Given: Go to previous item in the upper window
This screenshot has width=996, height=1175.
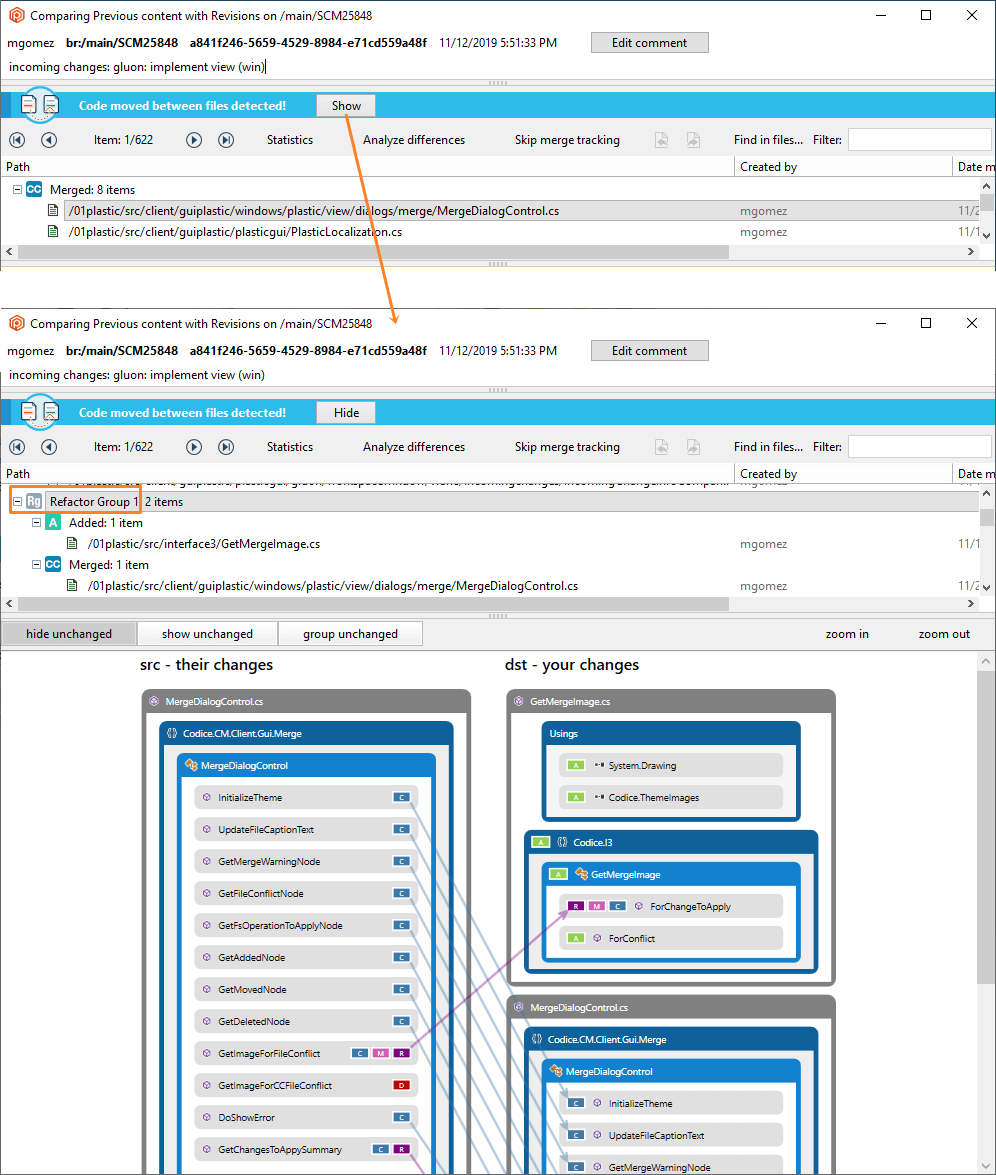Looking at the screenshot, I should [x=49, y=140].
